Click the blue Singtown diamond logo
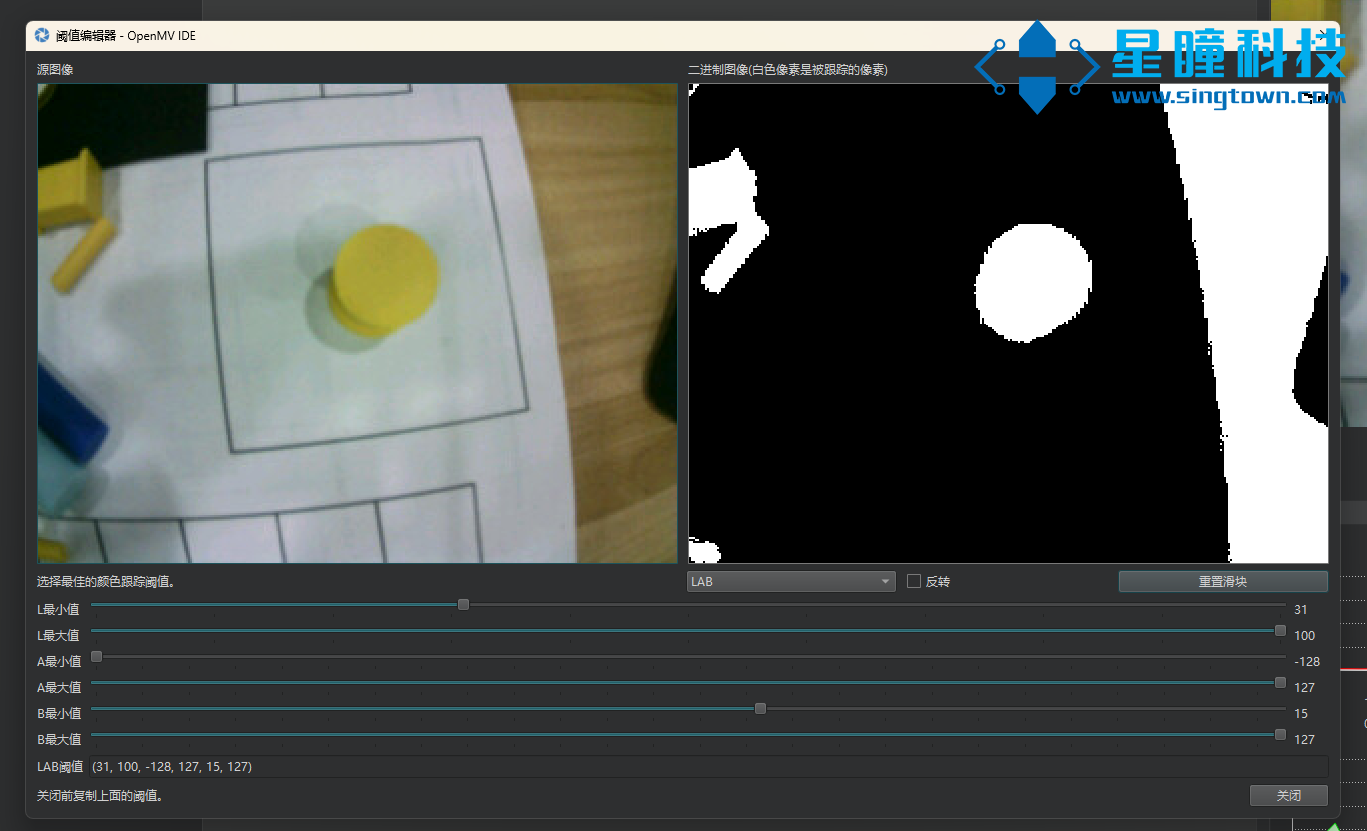The width and height of the screenshot is (1367, 831). (x=1037, y=68)
